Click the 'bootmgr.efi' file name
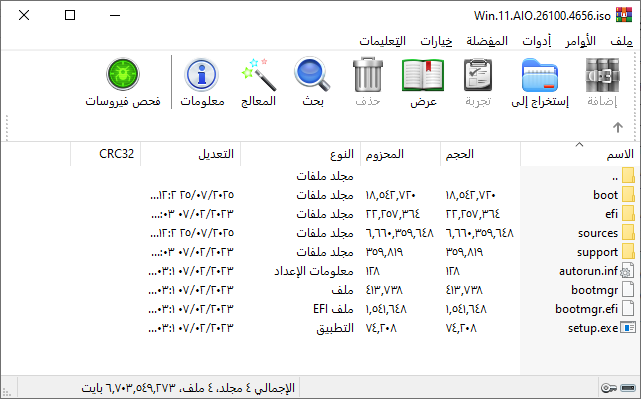Viewport: 641px width, 399px height. click(586, 309)
